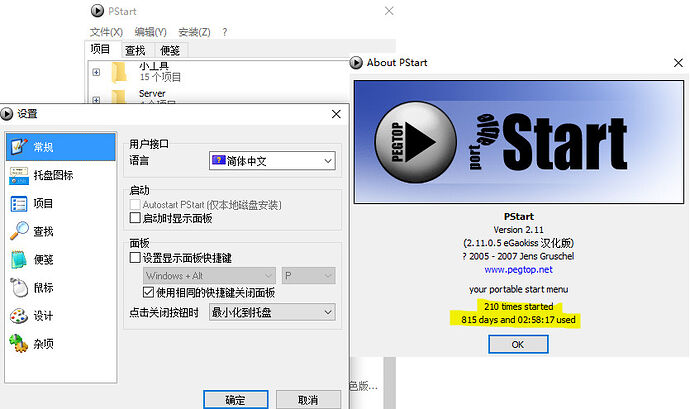Switch to the 项目 tab in PStart
The height and width of the screenshot is (409, 690).
point(100,49)
